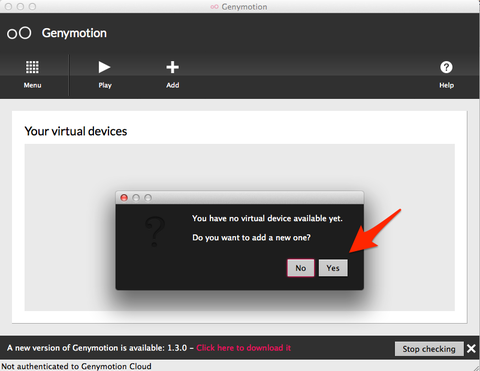Follow 'Click here to download it' link
The width and height of the screenshot is (480, 371).
pyautogui.click(x=244, y=348)
